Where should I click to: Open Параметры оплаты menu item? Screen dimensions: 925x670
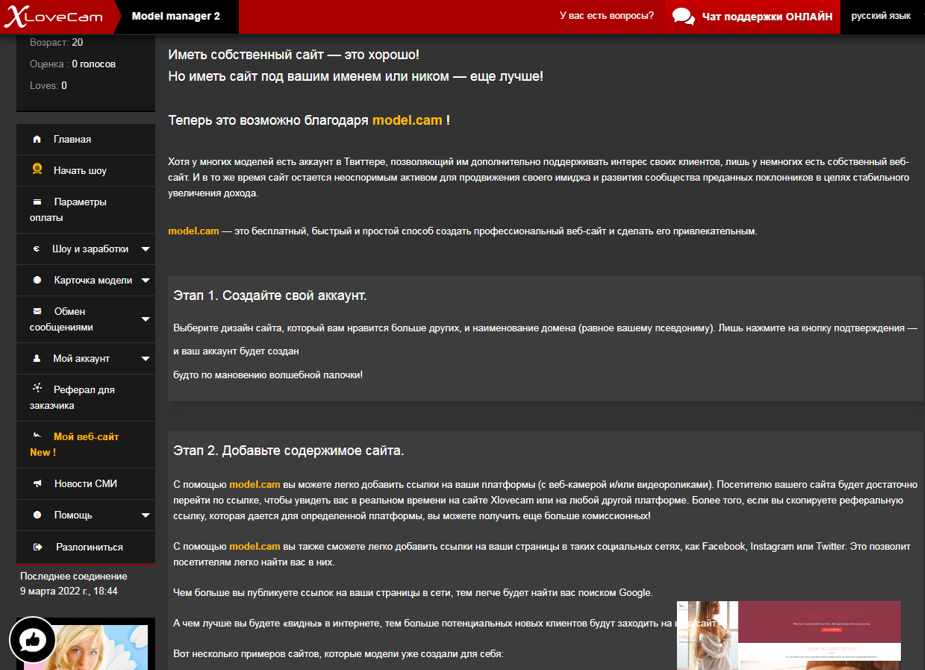(86, 209)
